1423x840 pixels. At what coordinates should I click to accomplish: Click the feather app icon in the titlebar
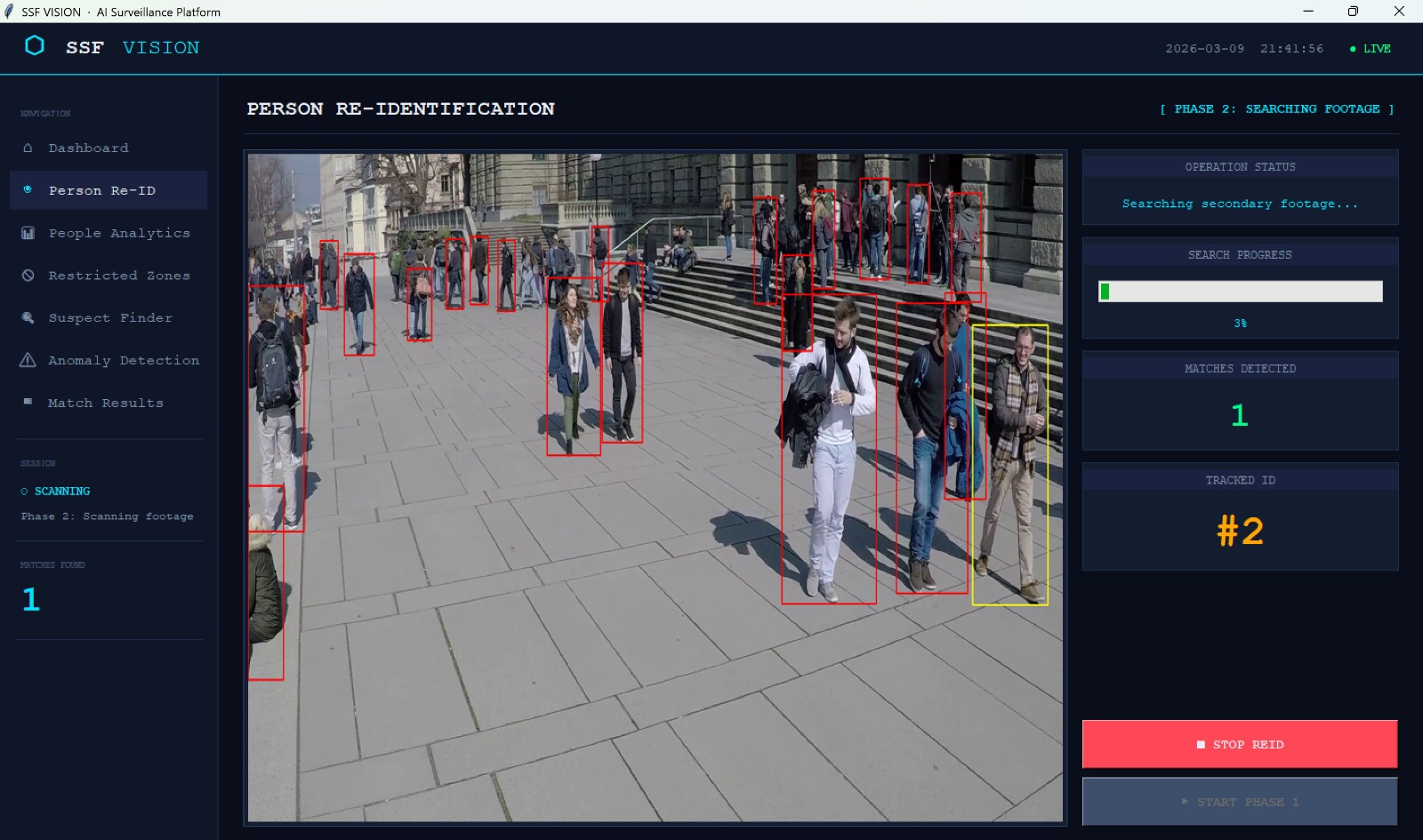pyautogui.click(x=11, y=12)
